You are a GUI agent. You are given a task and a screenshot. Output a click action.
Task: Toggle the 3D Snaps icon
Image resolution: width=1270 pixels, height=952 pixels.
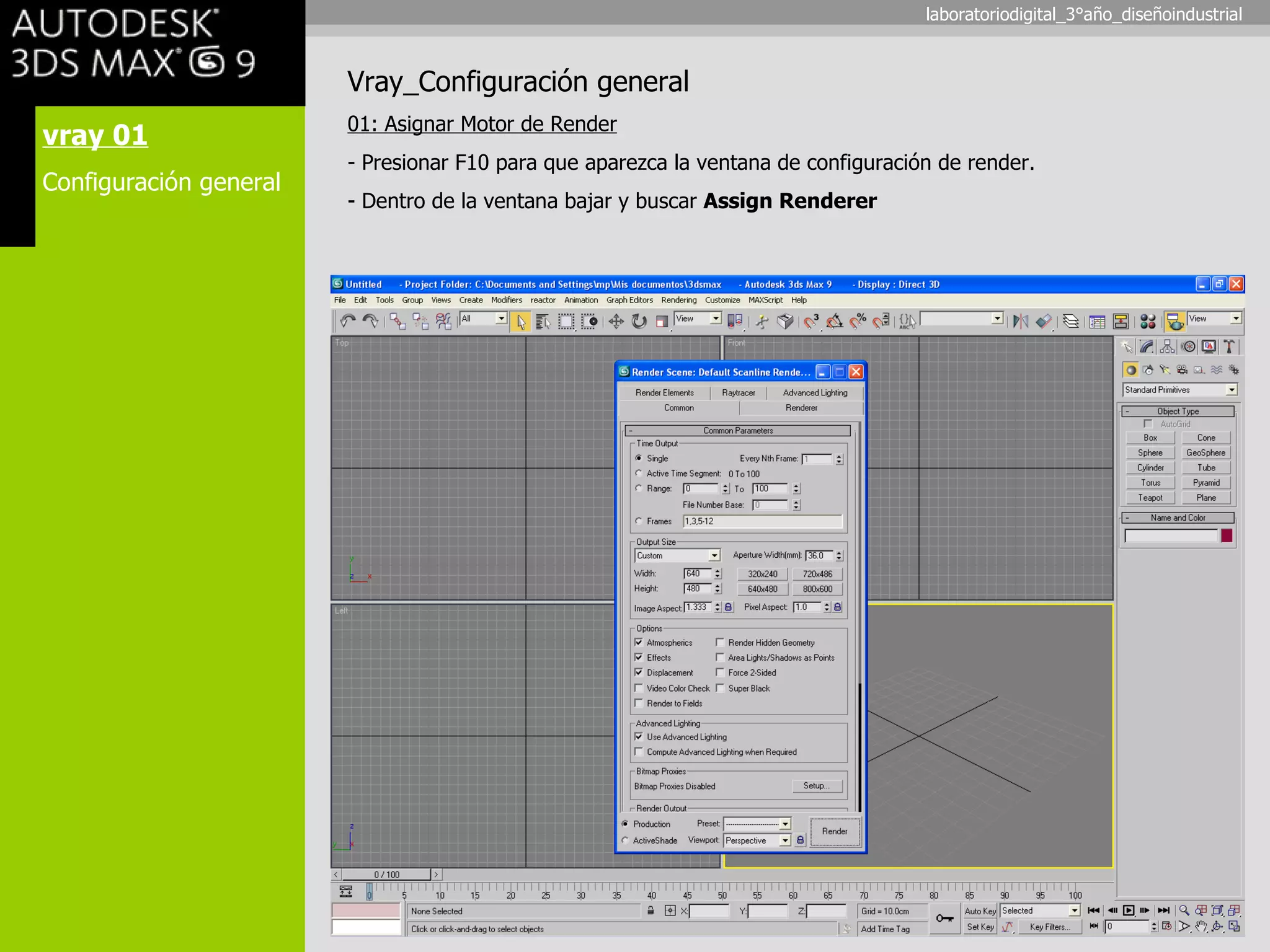(x=812, y=321)
